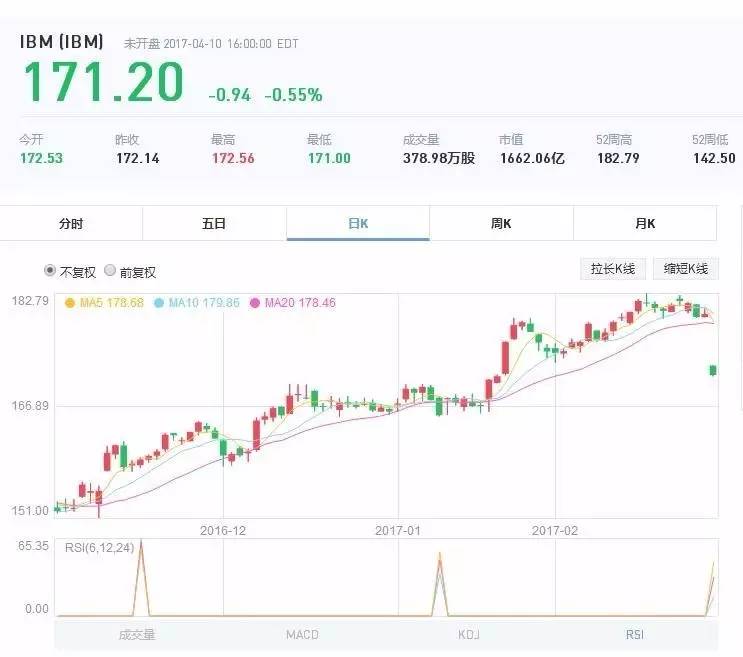This screenshot has height=657, width=743.
Task: Show the 成交量 volume indicator
Action: point(137,635)
